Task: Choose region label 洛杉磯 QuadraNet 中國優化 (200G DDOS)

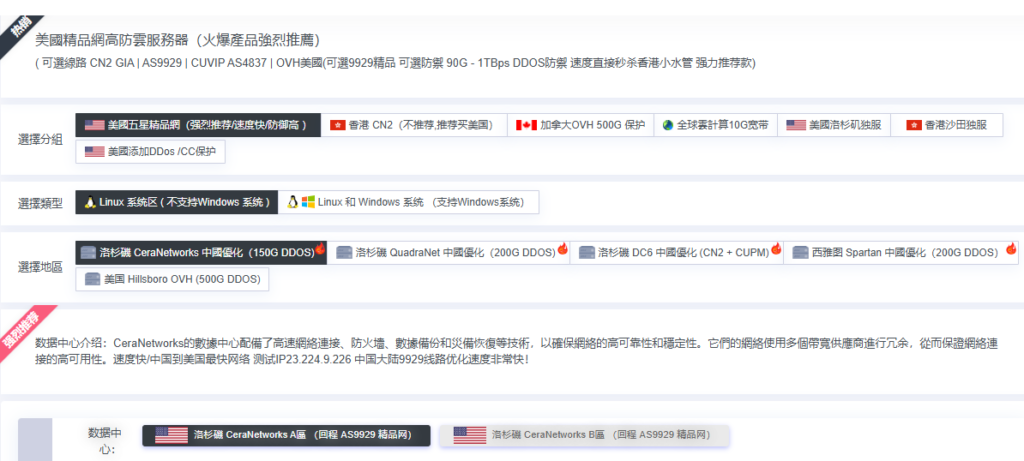Action: click(455, 253)
